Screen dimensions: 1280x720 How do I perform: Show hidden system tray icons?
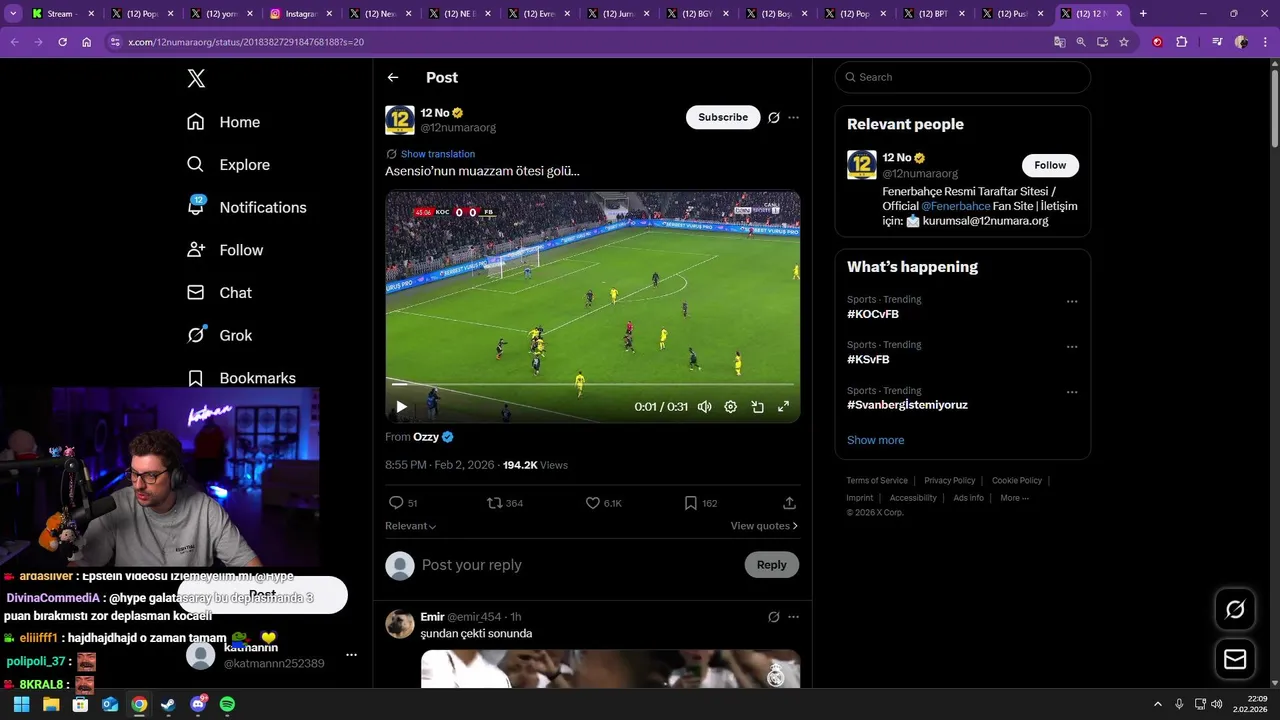click(x=1158, y=704)
